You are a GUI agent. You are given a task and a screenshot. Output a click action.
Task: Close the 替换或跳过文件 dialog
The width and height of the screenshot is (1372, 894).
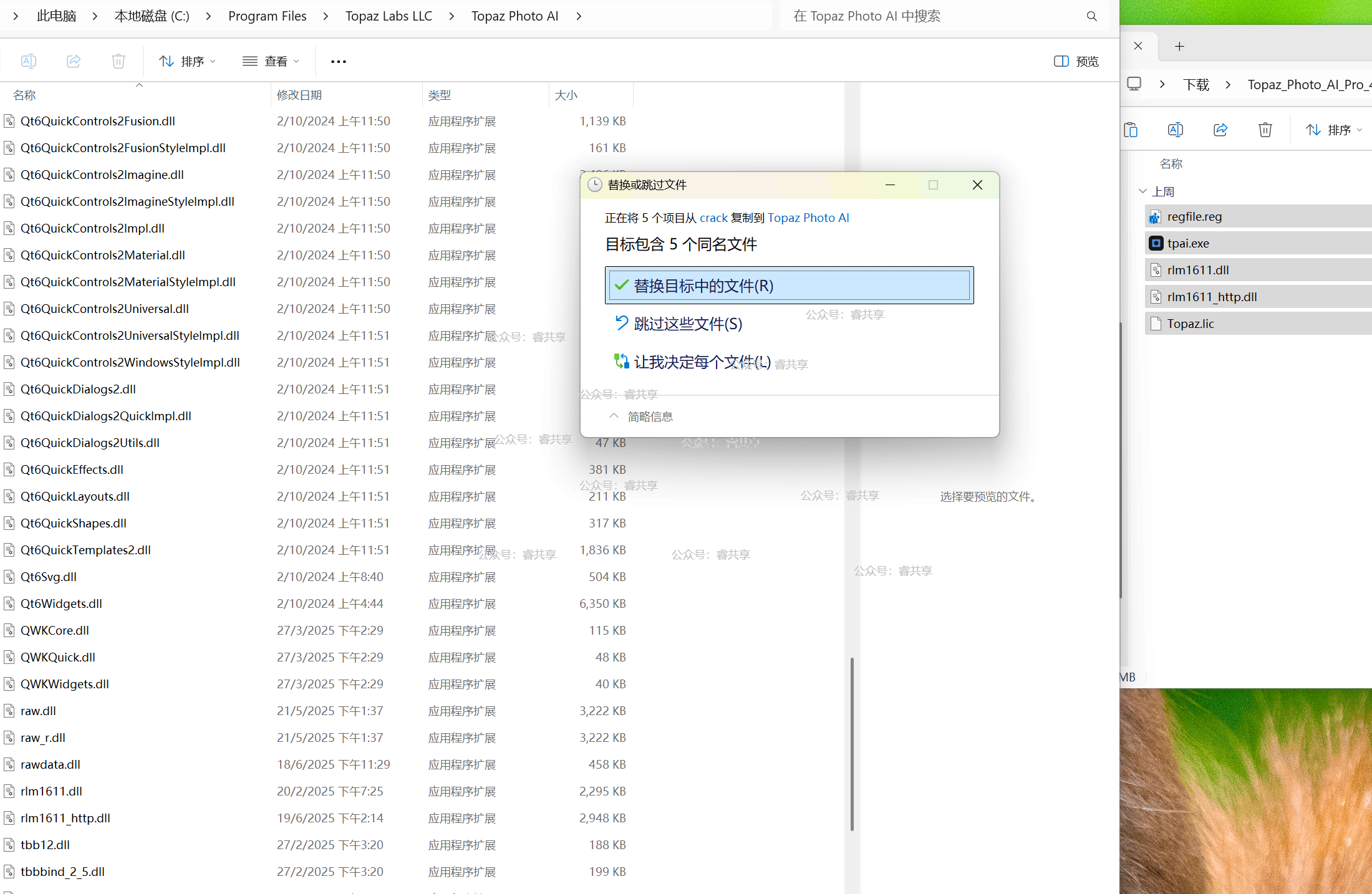click(x=977, y=185)
